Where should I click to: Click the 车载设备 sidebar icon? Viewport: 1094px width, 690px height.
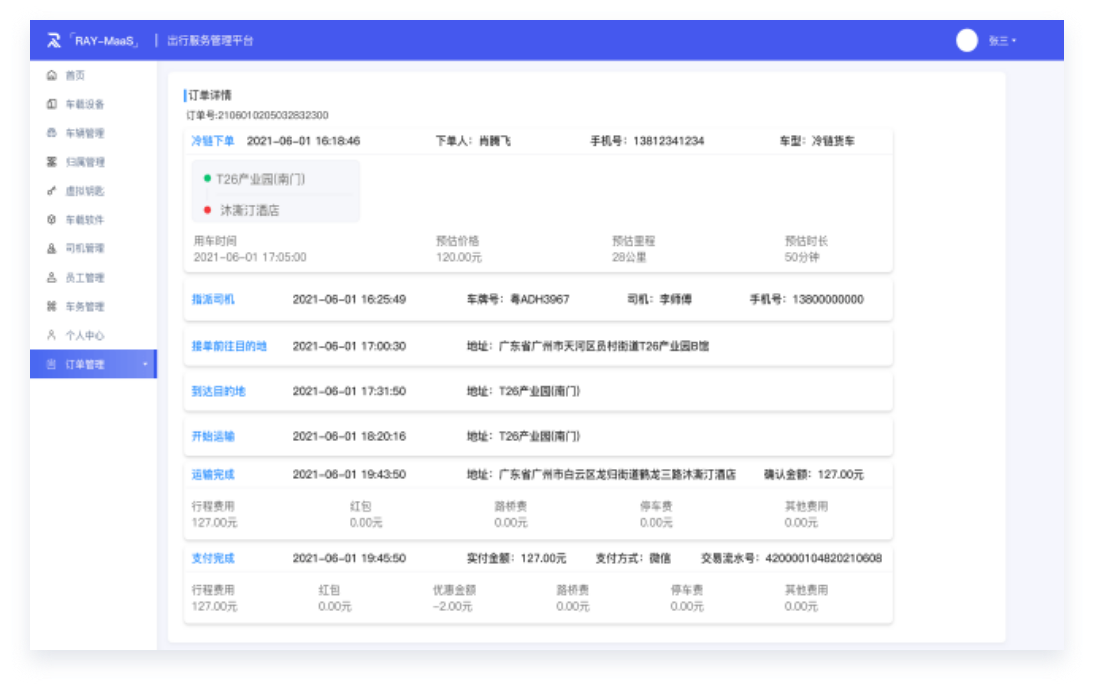(52, 104)
